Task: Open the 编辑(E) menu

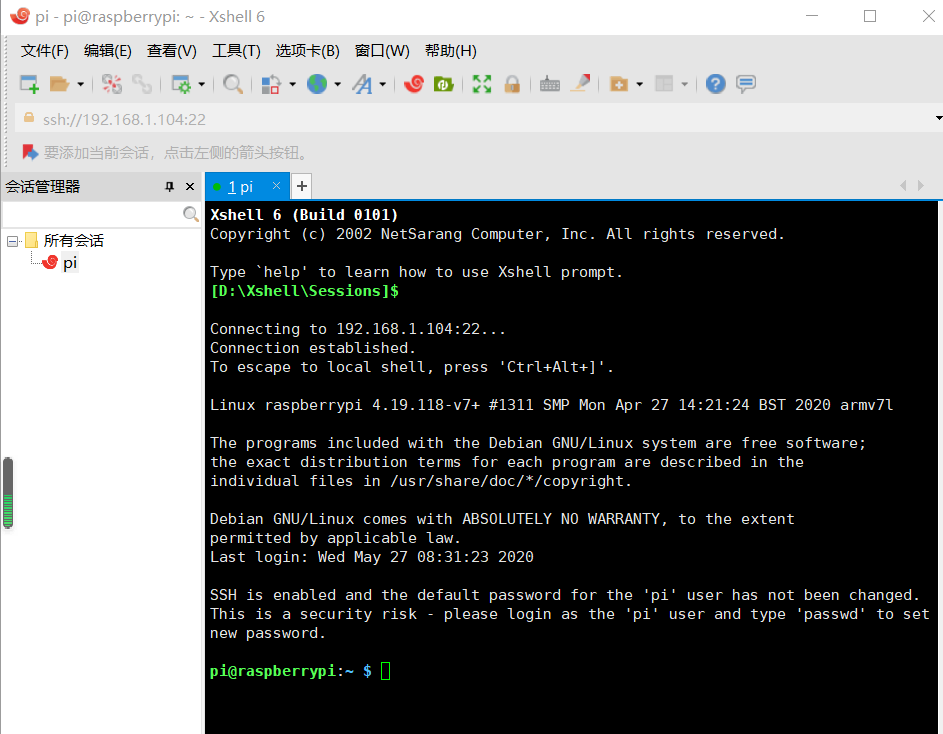Action: [x=108, y=51]
